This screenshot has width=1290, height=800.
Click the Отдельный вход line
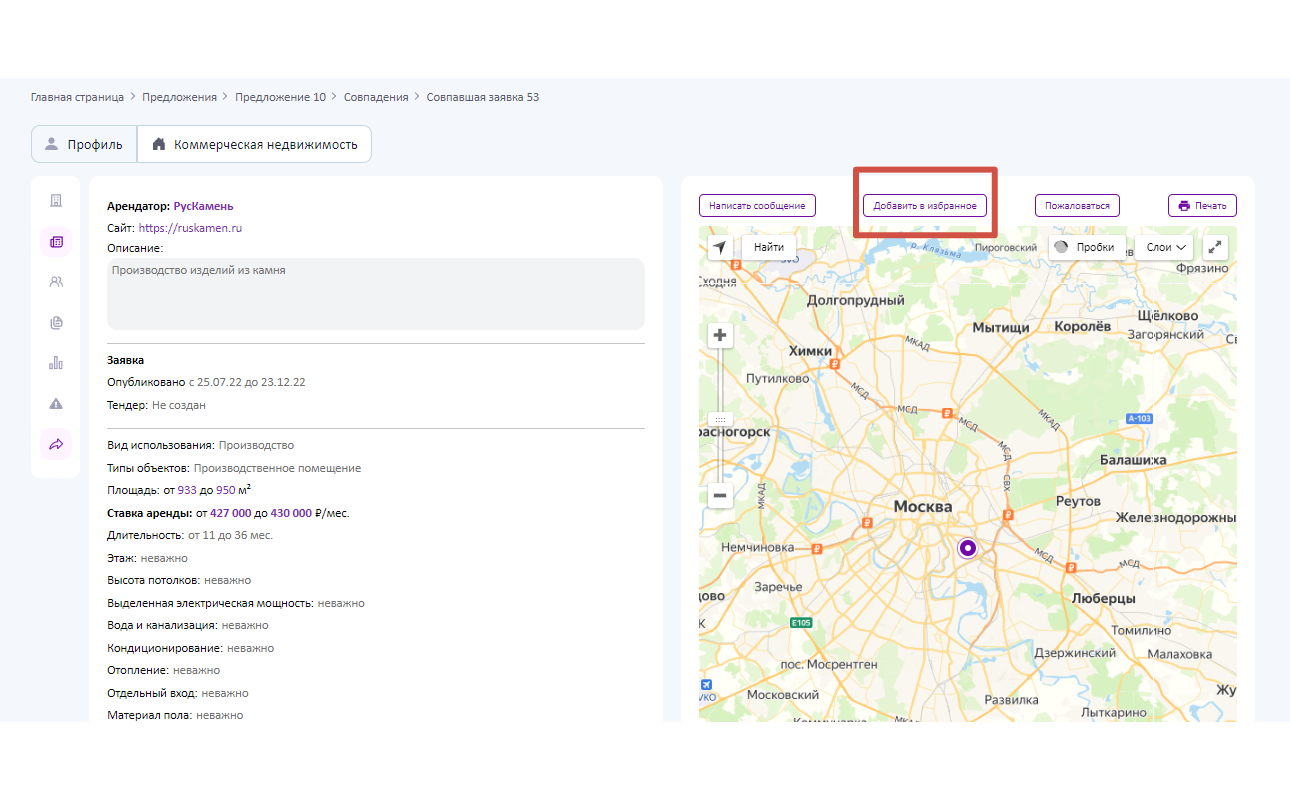tap(178, 693)
